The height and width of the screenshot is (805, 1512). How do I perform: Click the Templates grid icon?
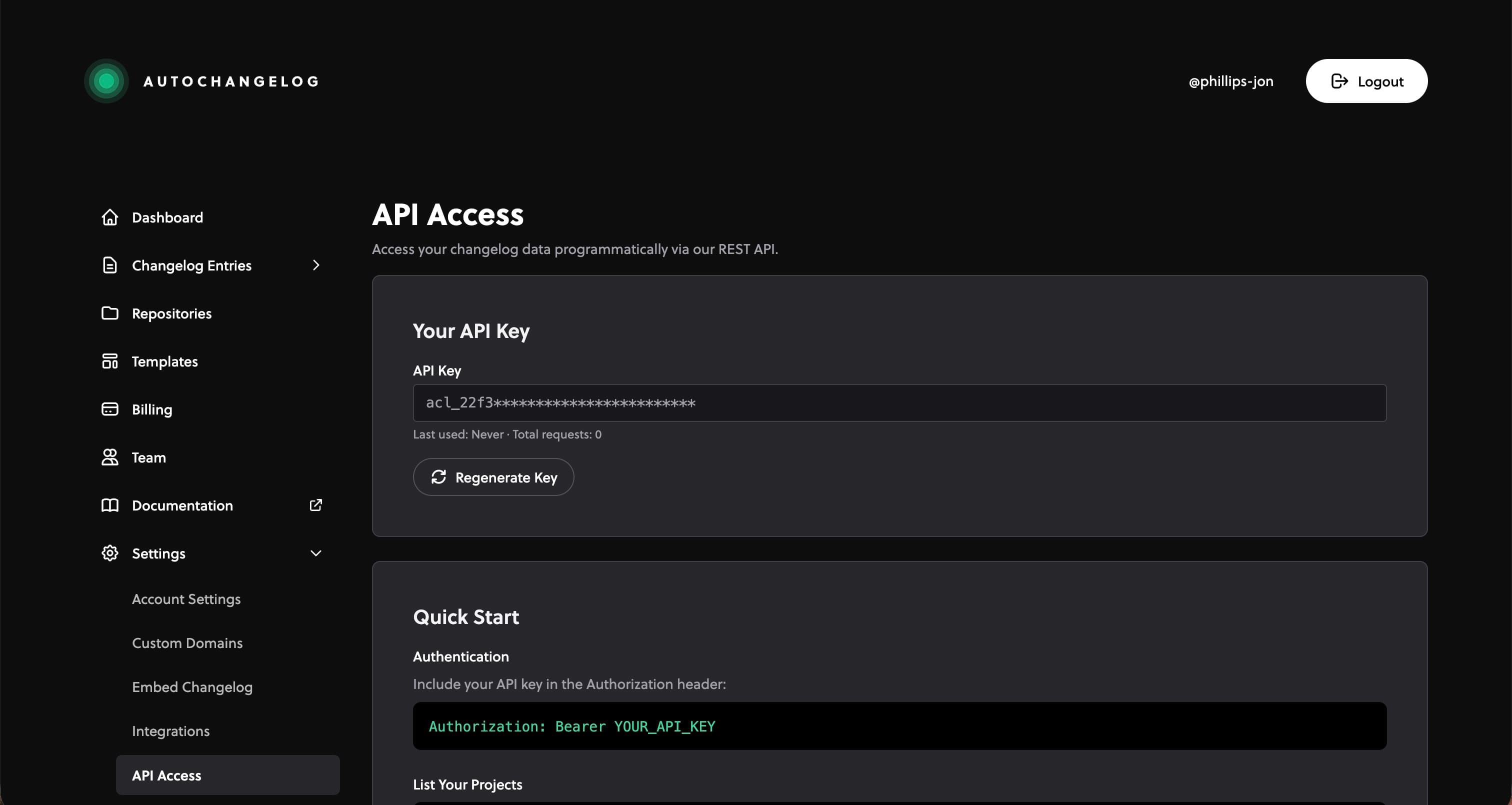pos(110,361)
